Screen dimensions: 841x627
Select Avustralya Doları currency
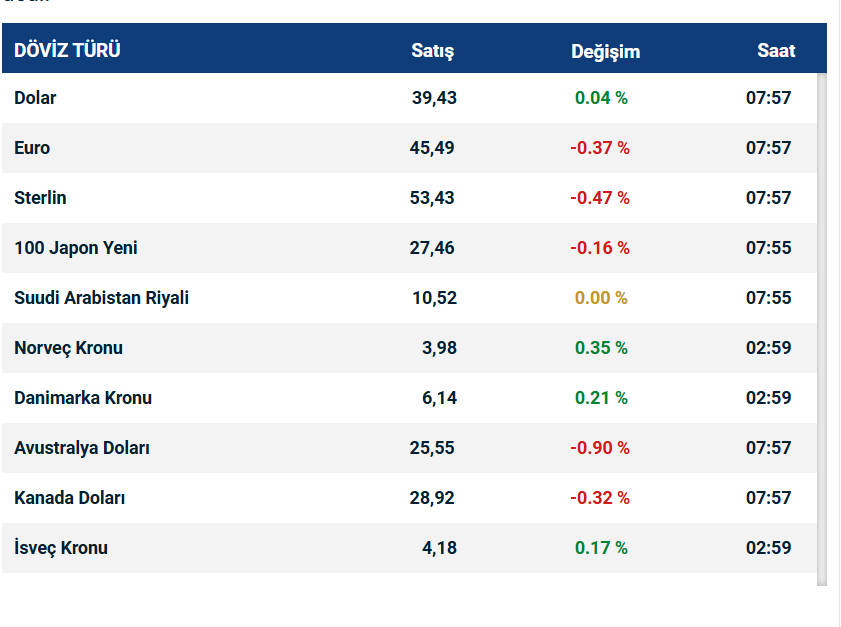pyautogui.click(x=82, y=448)
